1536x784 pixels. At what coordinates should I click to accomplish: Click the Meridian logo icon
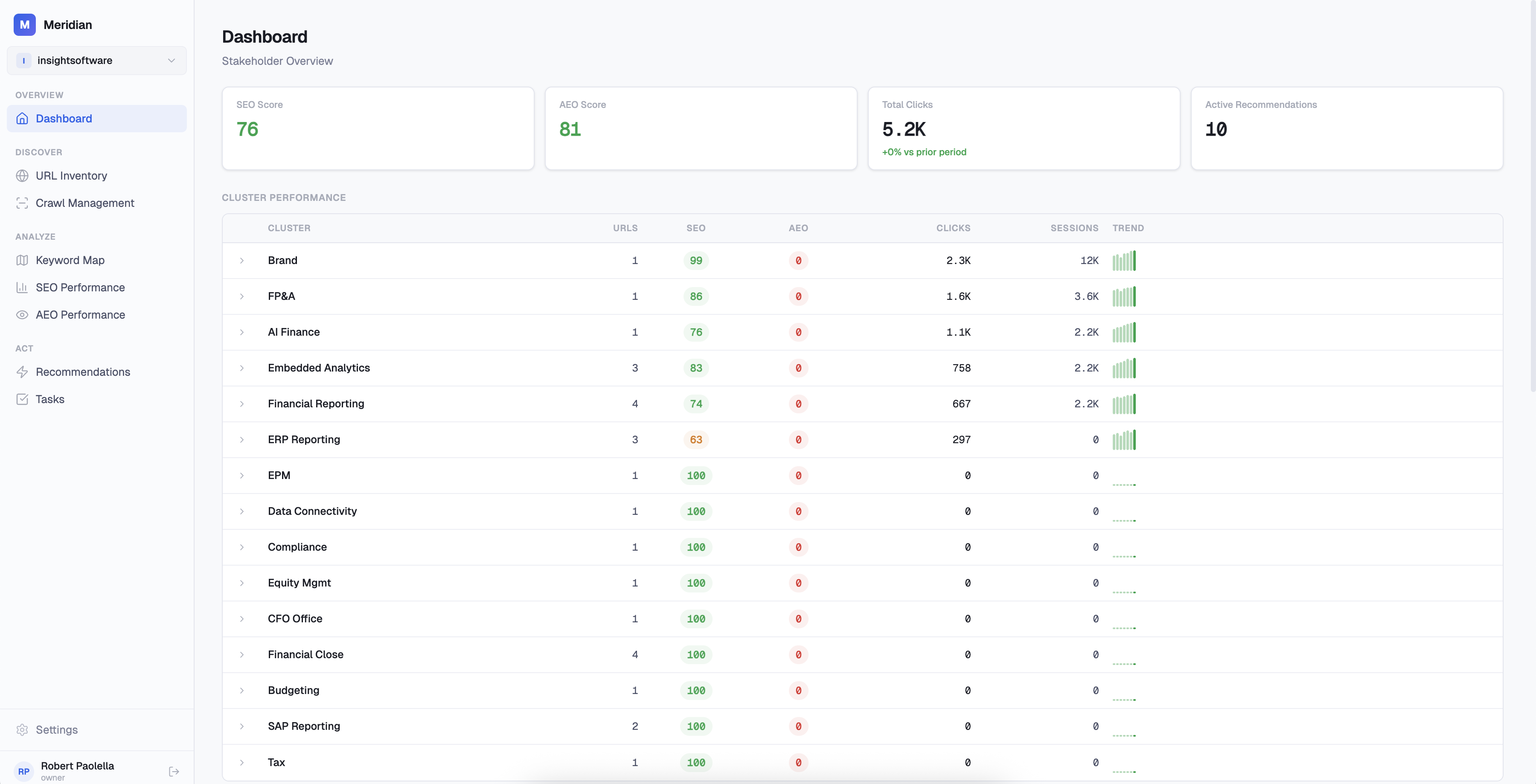[x=24, y=24]
